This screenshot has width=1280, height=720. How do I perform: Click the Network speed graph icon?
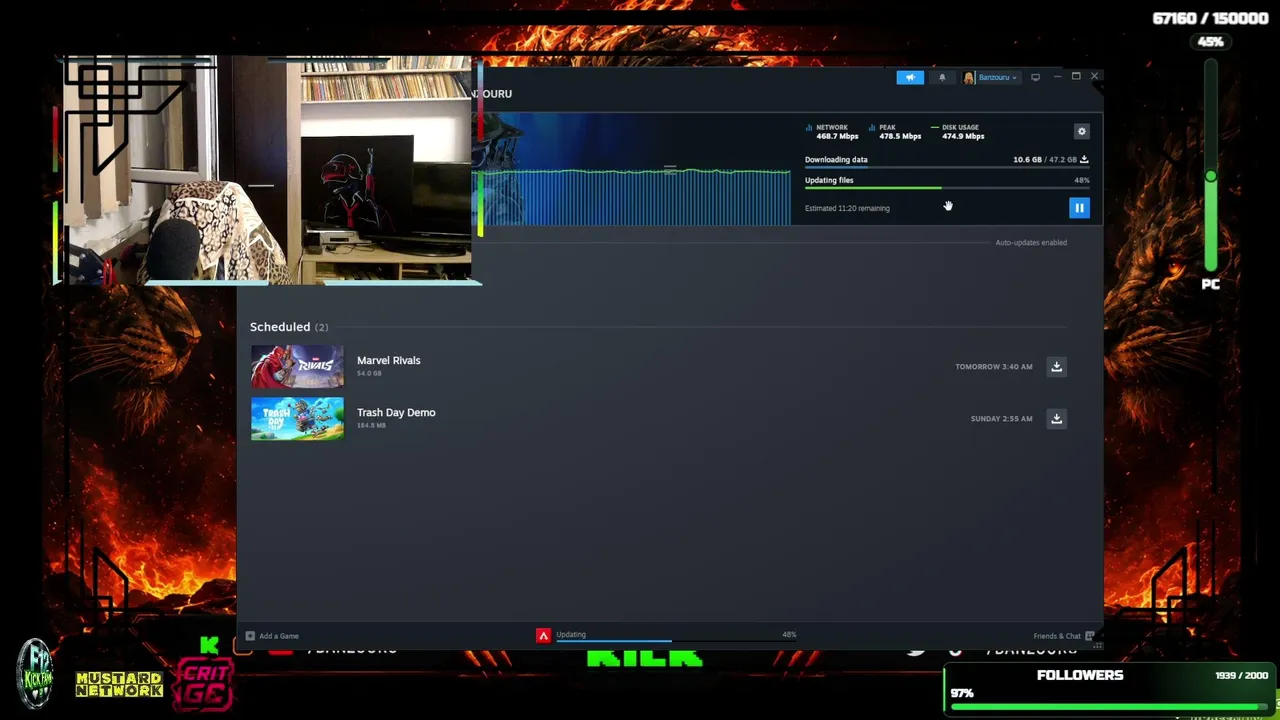(809, 128)
